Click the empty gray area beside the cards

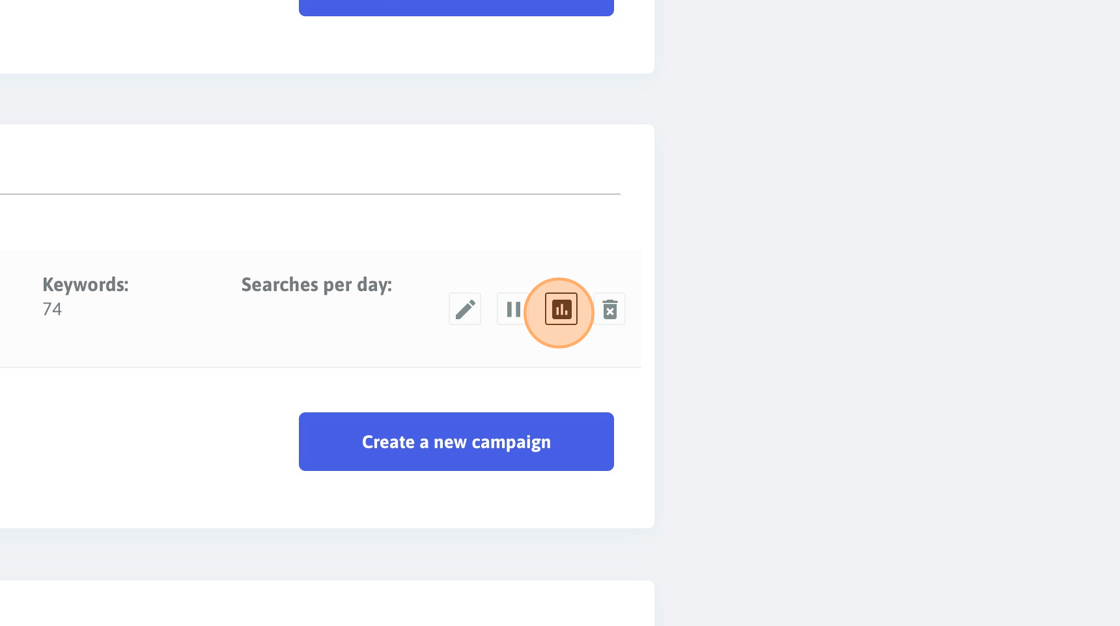click(x=886, y=313)
